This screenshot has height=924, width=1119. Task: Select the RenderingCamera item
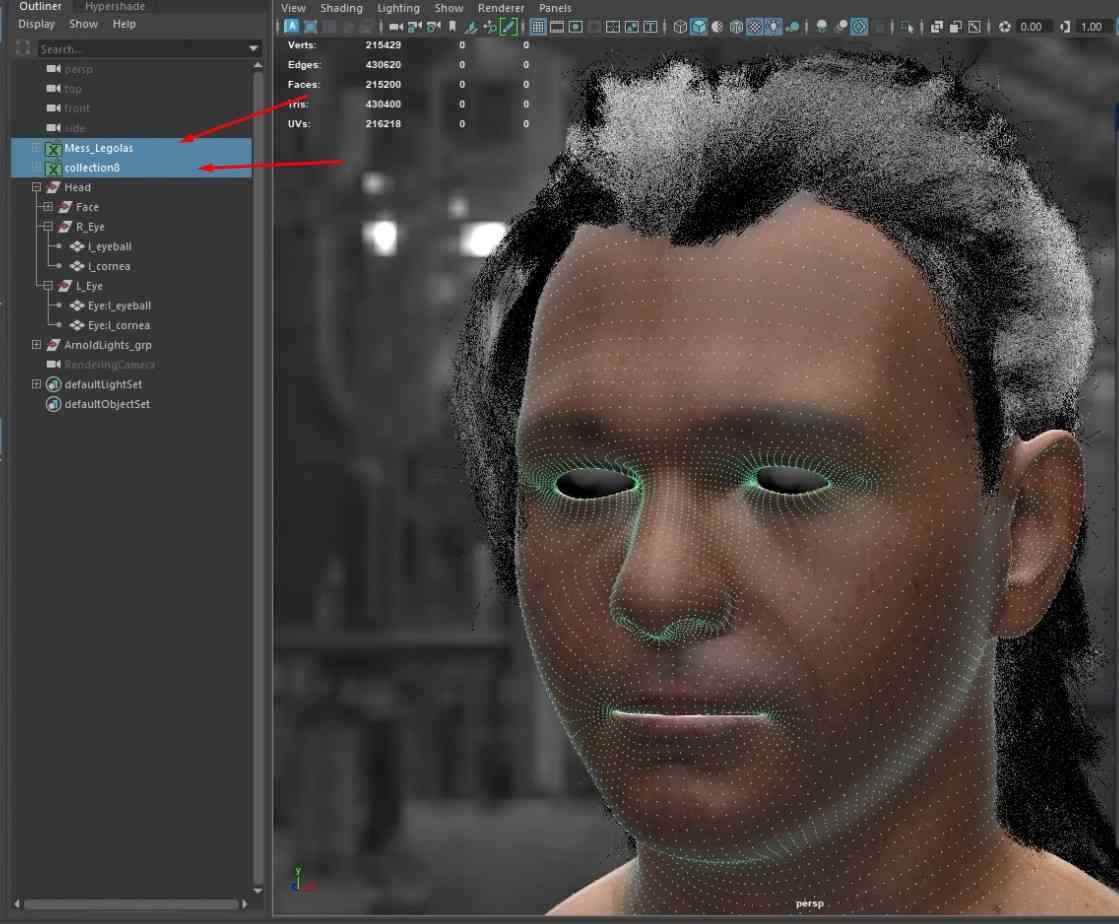110,365
